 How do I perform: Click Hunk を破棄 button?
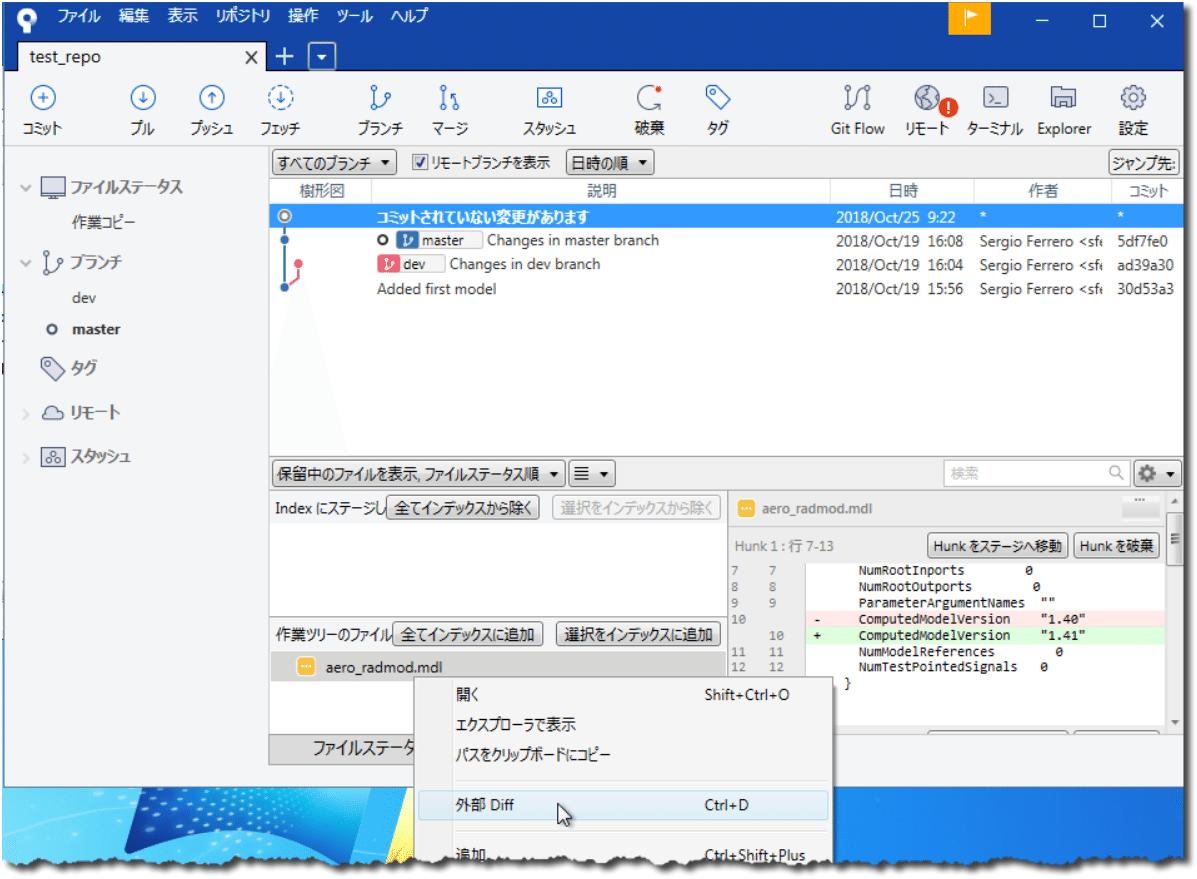(x=1116, y=546)
